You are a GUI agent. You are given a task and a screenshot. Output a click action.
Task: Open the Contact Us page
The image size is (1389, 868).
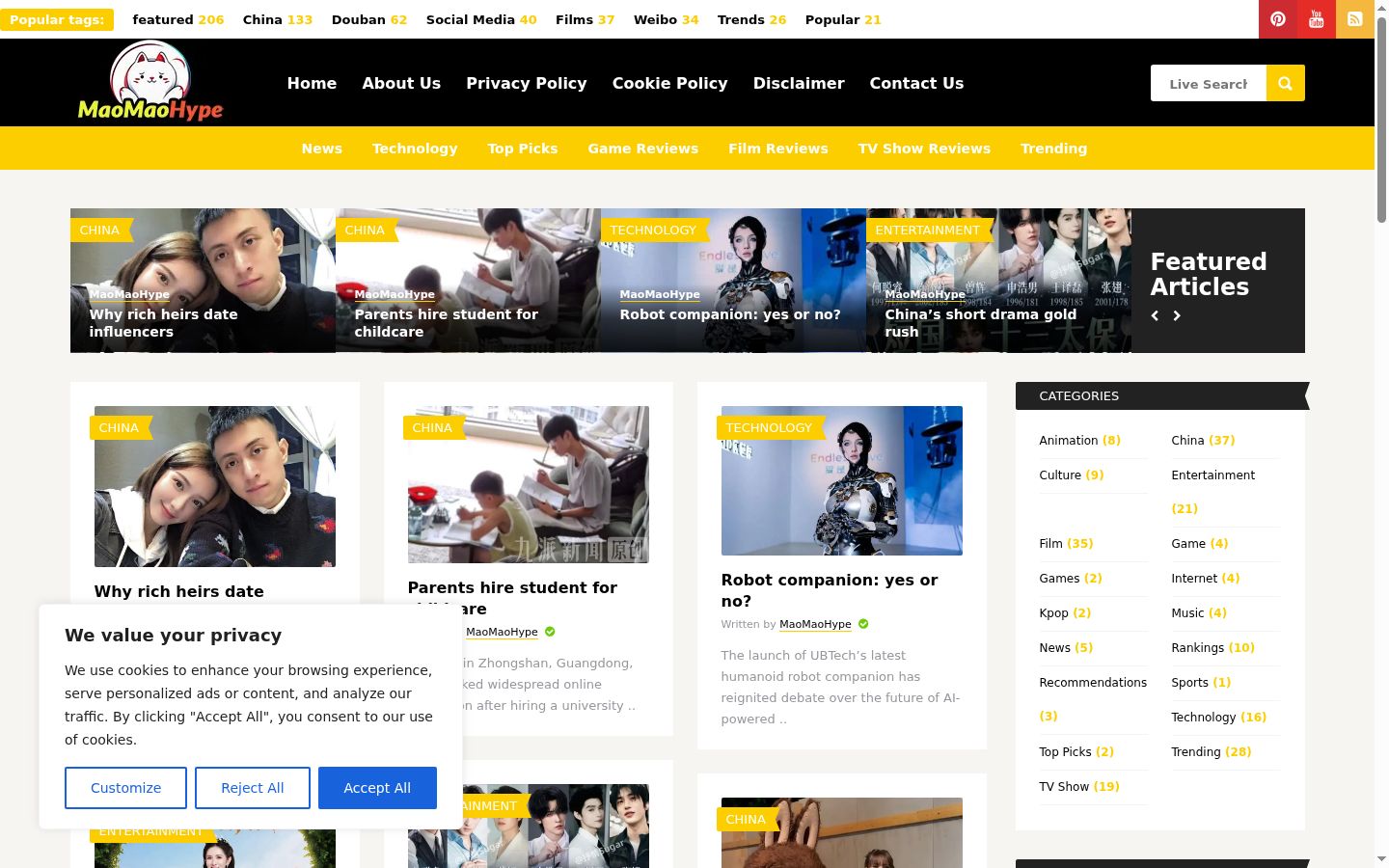916,83
